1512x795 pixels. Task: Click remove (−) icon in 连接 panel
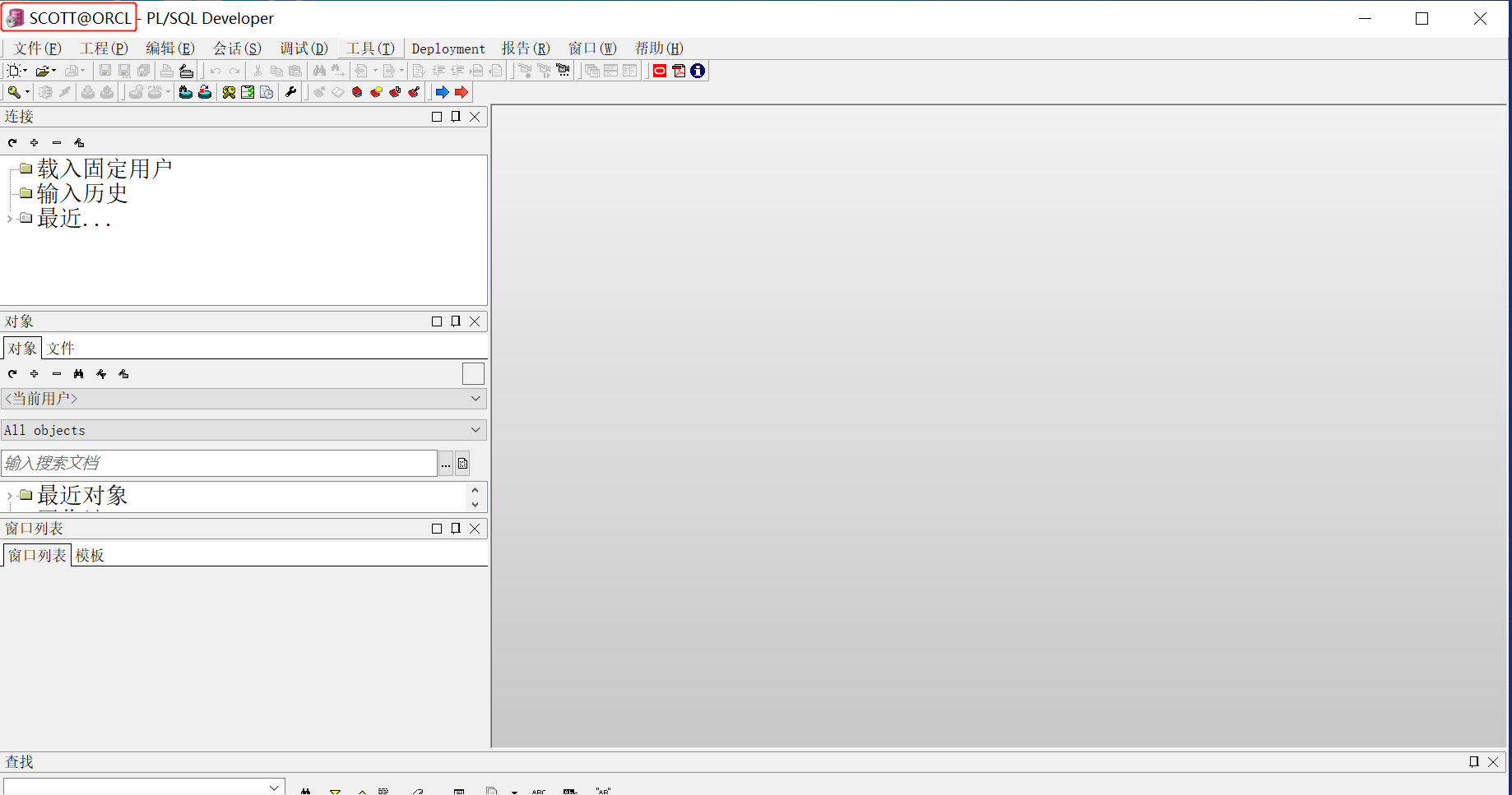tap(57, 143)
